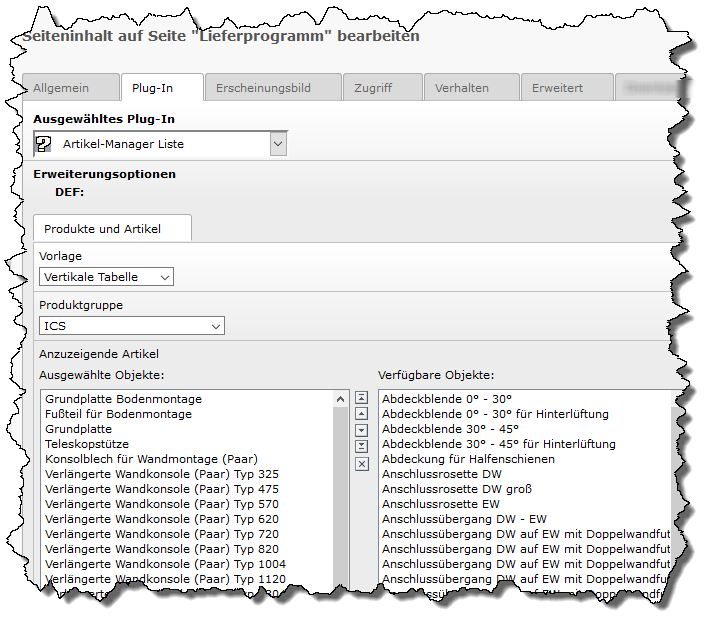714x627 pixels.
Task: Click the move-to-top arrow icon
Action: click(362, 398)
